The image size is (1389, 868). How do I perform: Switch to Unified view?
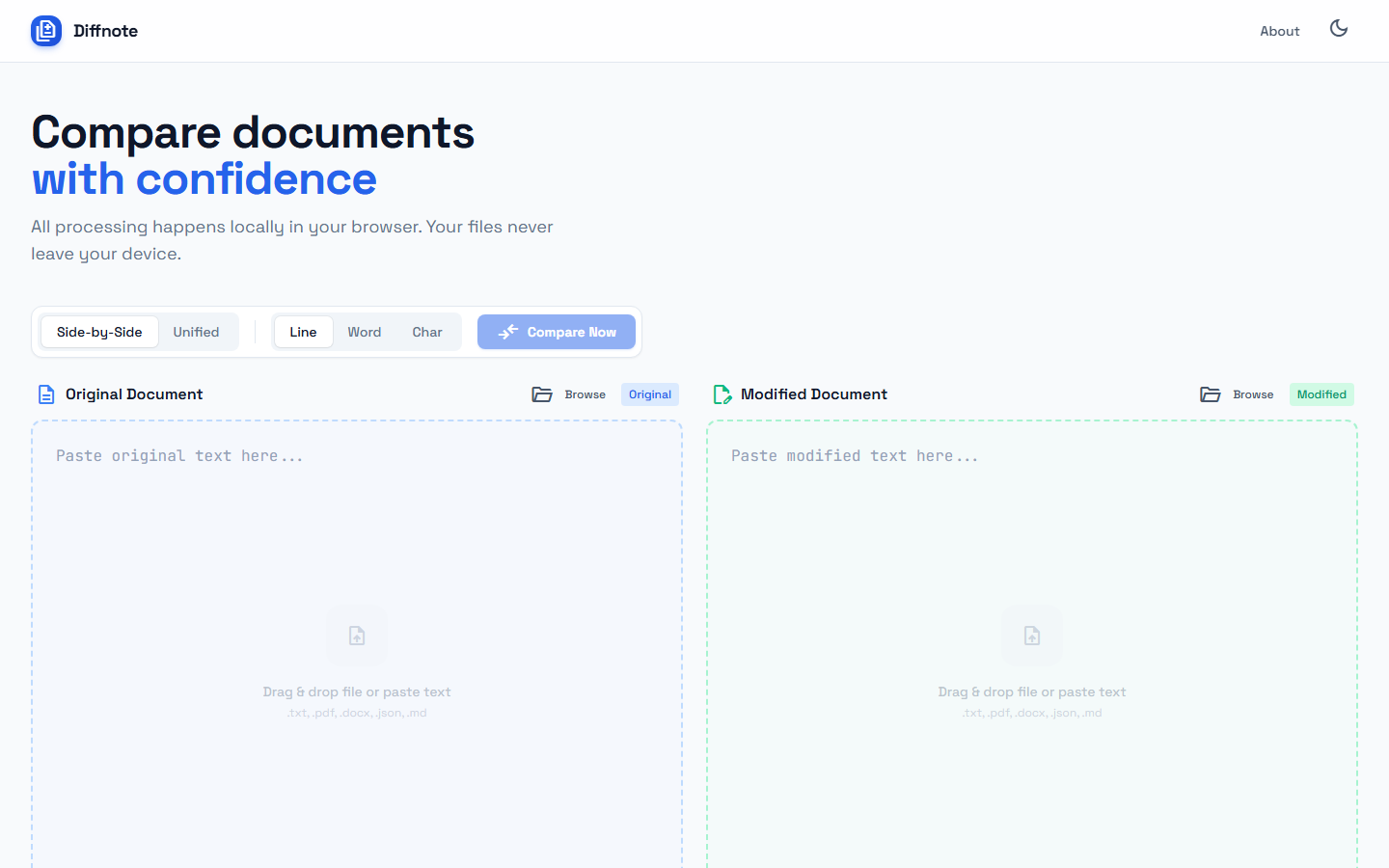point(196,332)
